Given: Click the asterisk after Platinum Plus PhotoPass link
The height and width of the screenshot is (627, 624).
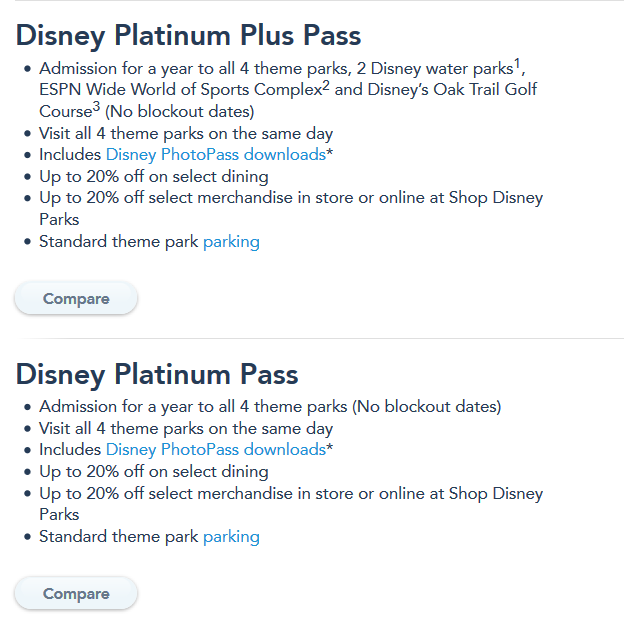Looking at the screenshot, I should coord(330,153).
